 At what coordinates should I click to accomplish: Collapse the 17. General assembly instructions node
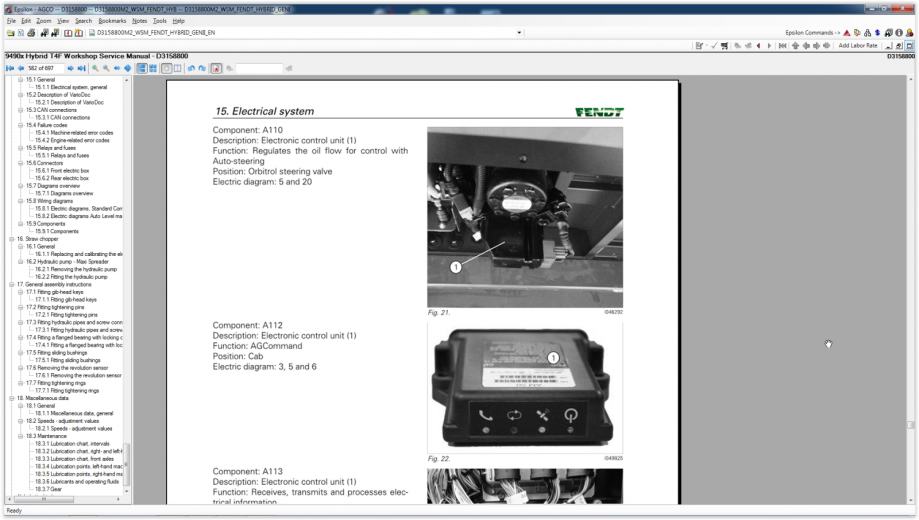pos(11,284)
